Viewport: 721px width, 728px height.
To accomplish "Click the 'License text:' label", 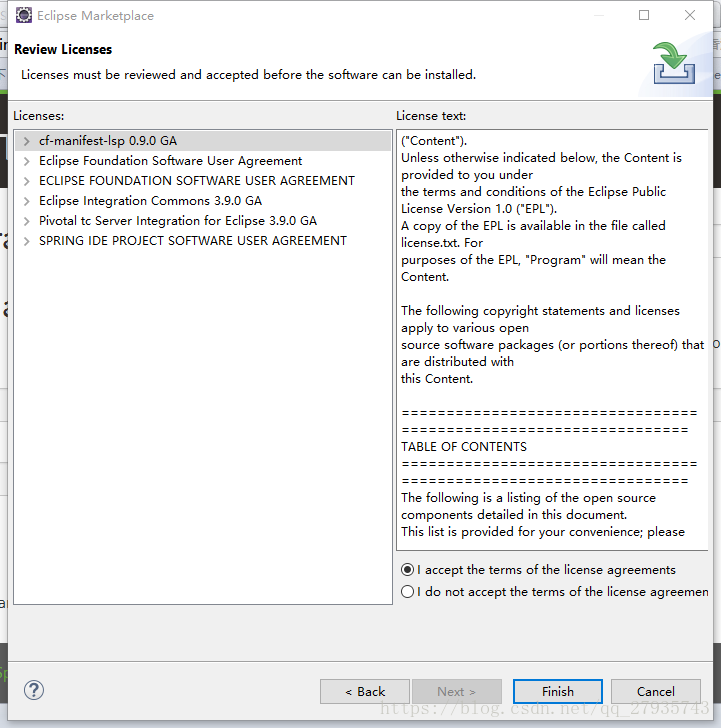I will click(431, 116).
